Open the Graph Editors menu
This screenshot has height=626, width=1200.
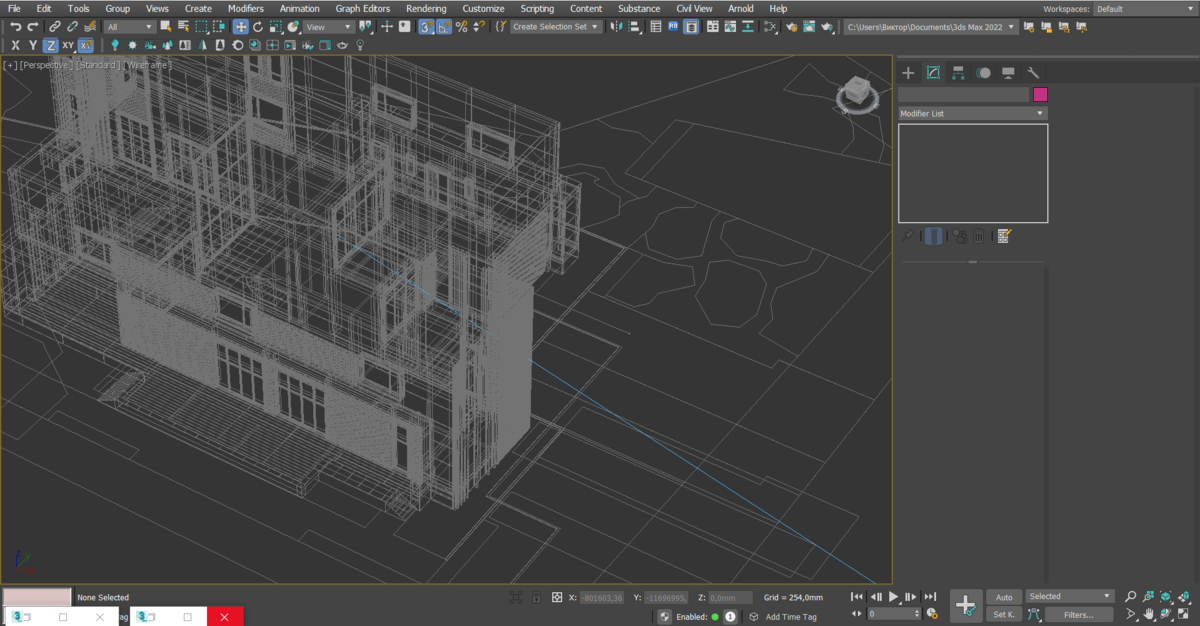tap(362, 9)
